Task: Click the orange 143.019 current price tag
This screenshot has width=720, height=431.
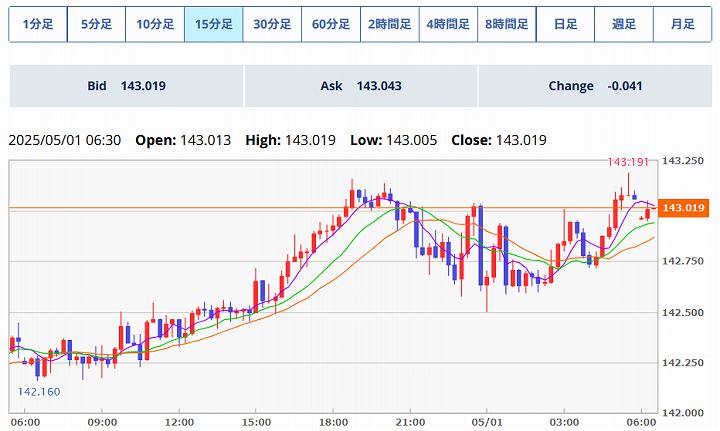Action: (x=683, y=208)
